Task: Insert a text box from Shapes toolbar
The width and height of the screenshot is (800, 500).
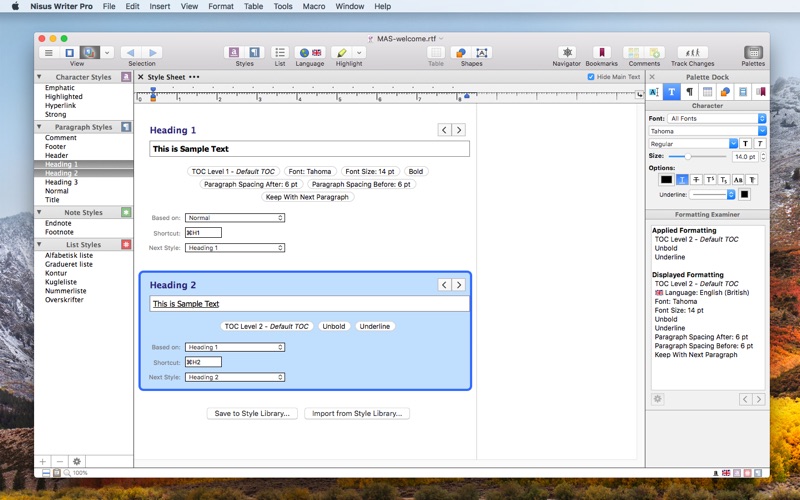Action: [x=482, y=53]
